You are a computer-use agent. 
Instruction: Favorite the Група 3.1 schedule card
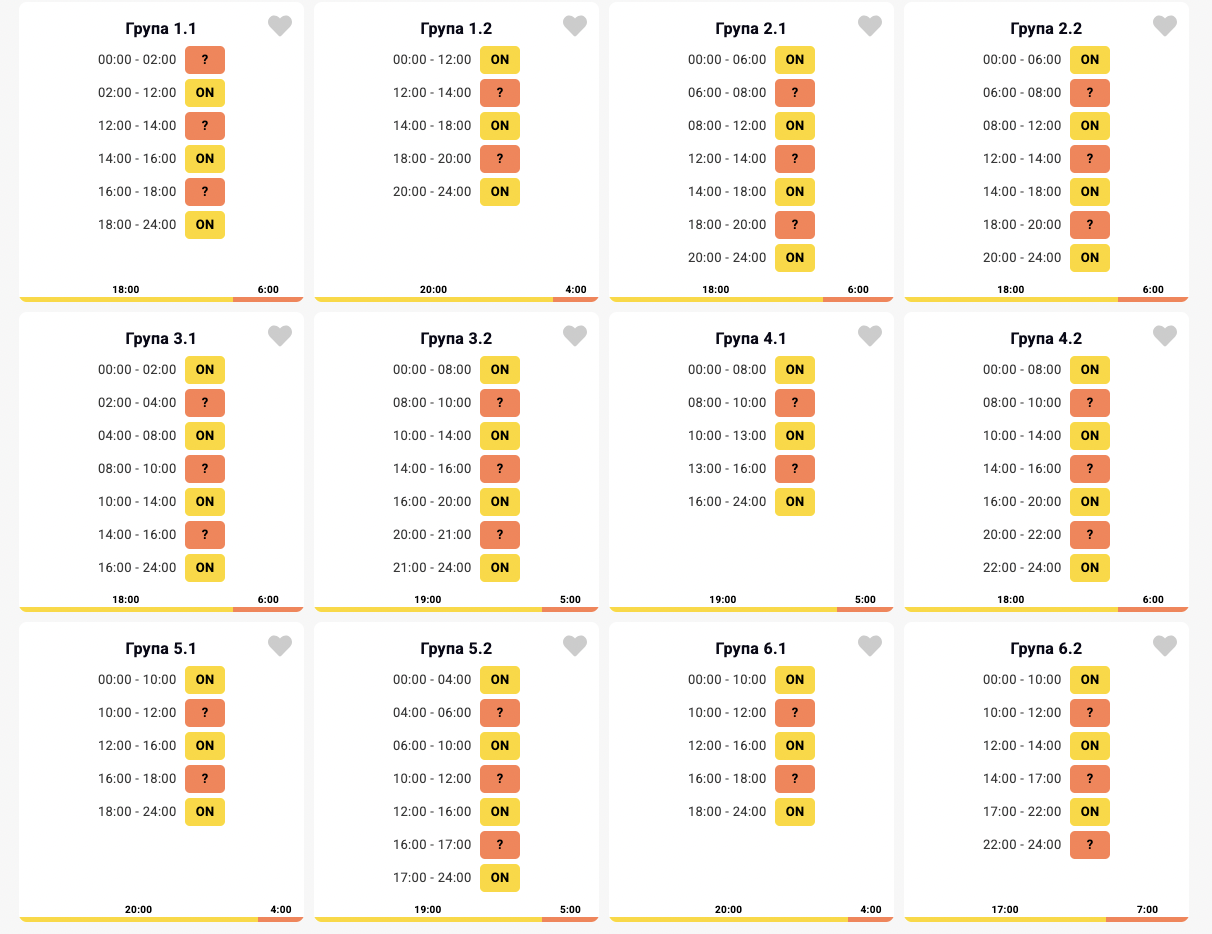point(280,337)
